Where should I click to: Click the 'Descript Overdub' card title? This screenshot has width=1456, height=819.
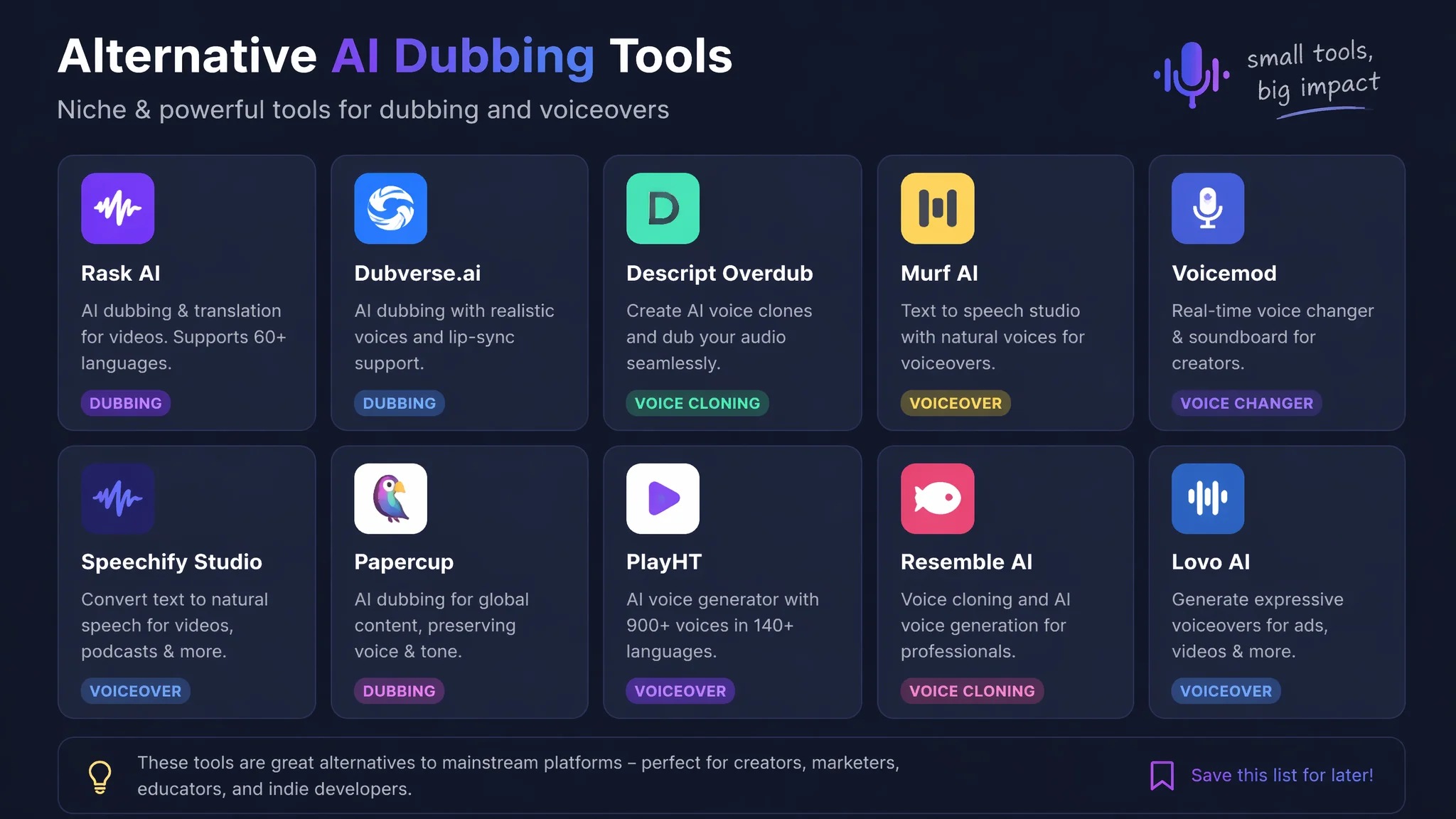[x=719, y=274]
